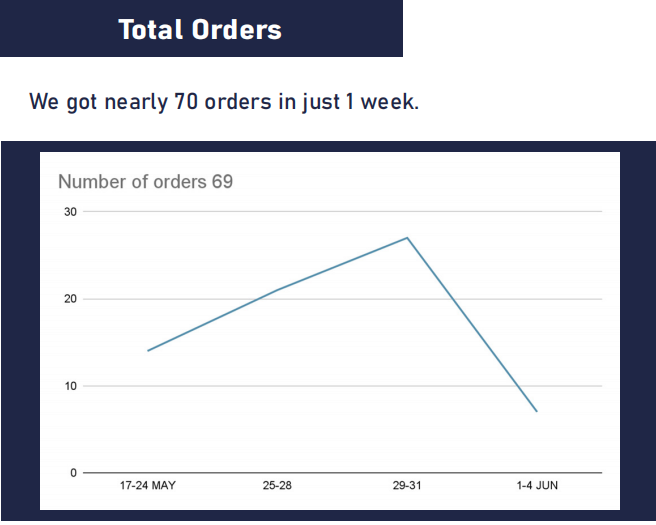
Task: Click the y-axis label 10
Action: [70, 386]
